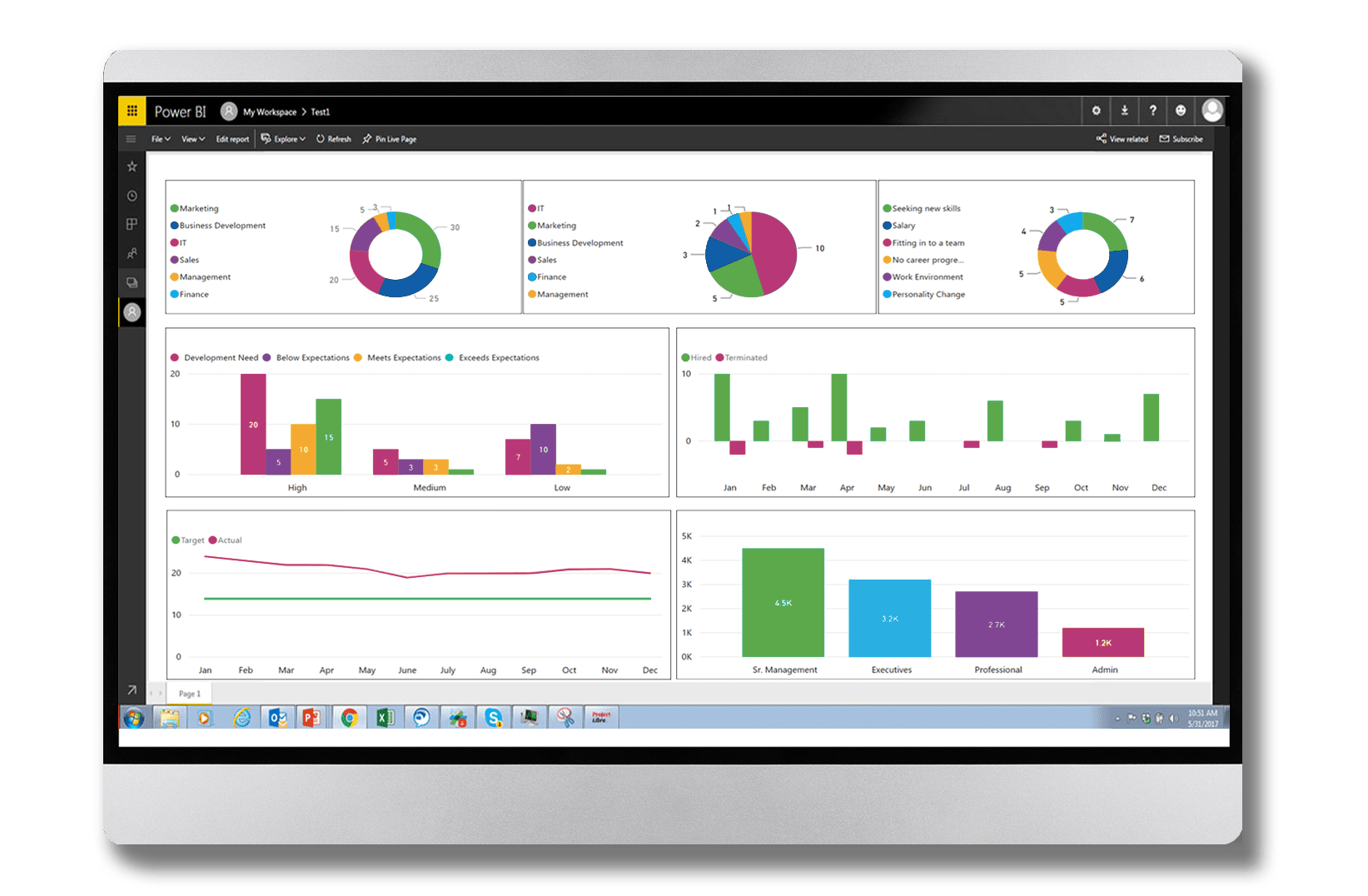Select the Professional 2.7K bar
Viewport: 1368px width, 896px height.
(x=996, y=624)
